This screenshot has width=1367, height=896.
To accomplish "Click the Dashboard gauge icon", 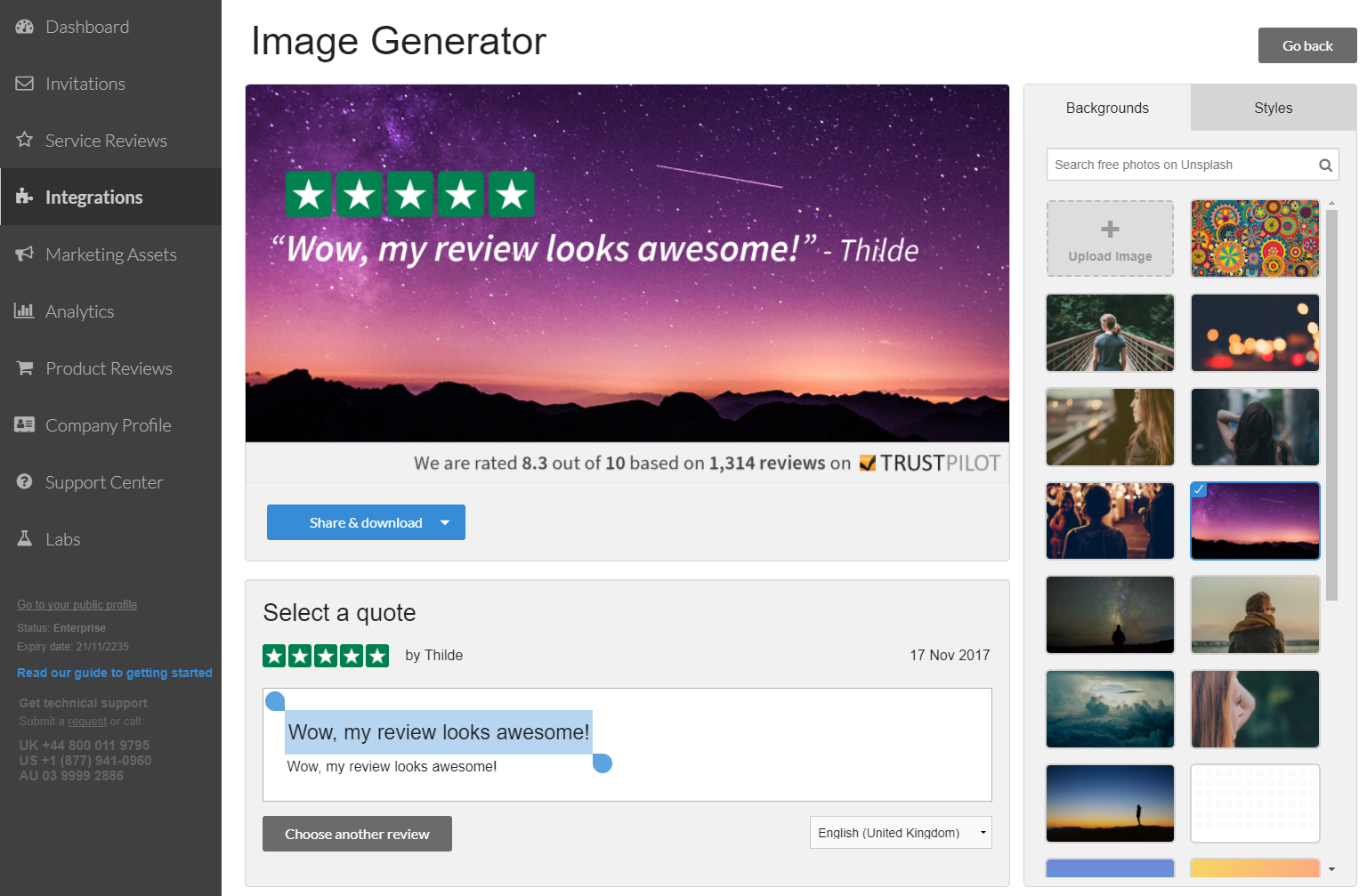I will 25,27.
